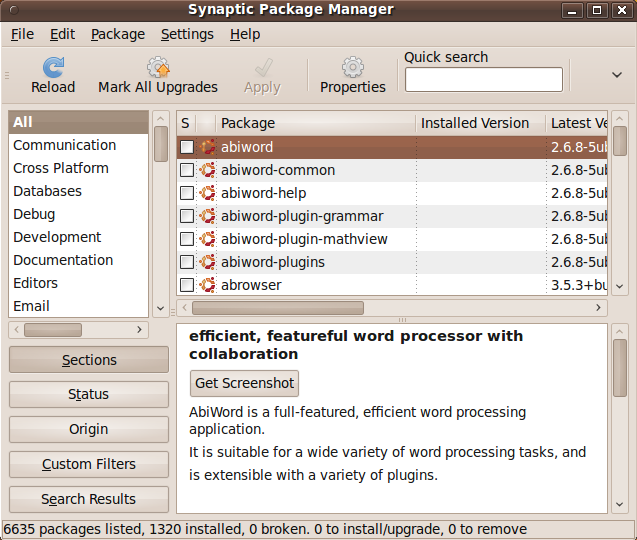The width and height of the screenshot is (637, 540).
Task: Expand the toolbar overflow chevron
Action: 617,75
